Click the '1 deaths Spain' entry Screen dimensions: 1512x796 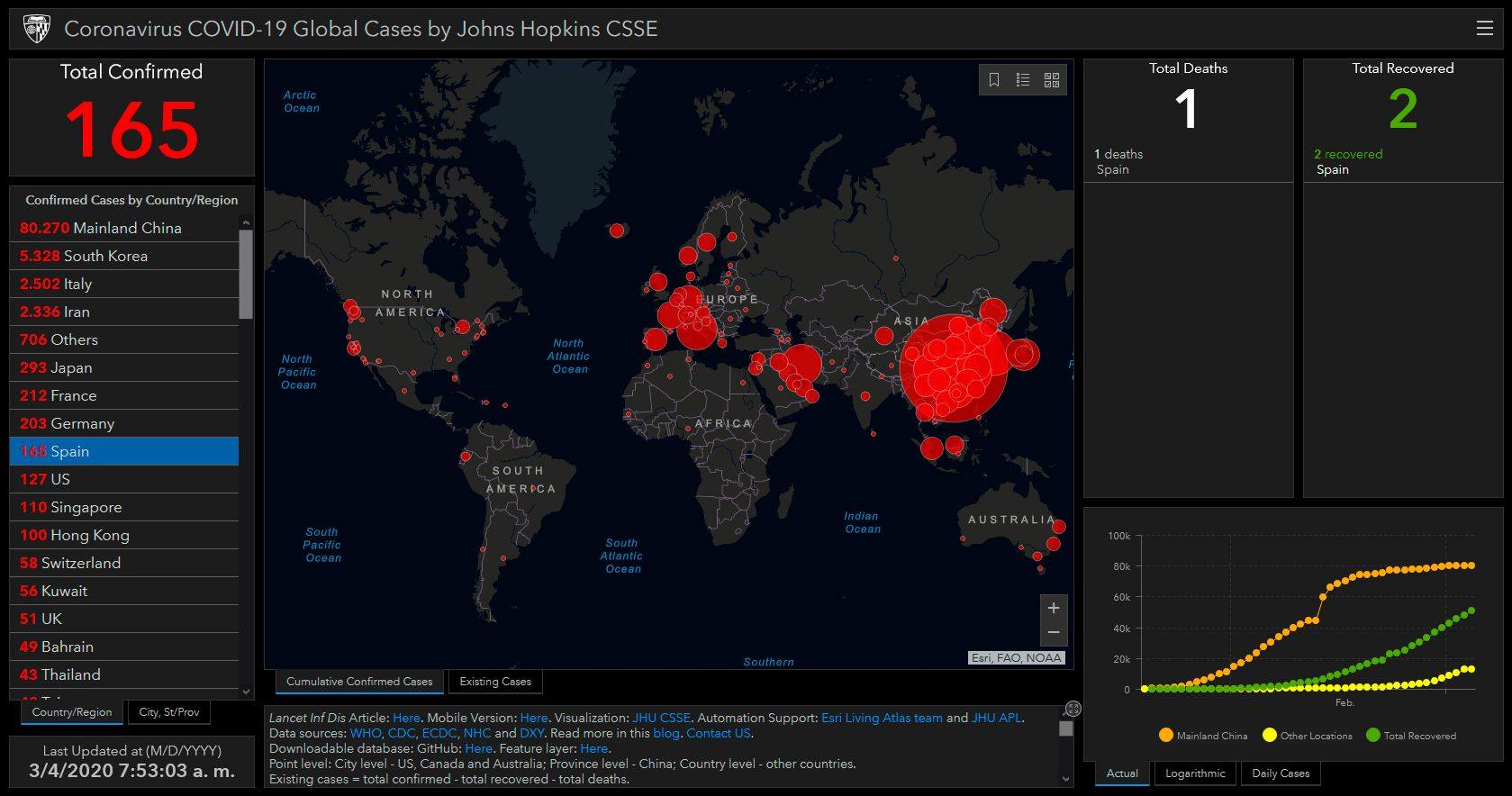[1188, 162]
